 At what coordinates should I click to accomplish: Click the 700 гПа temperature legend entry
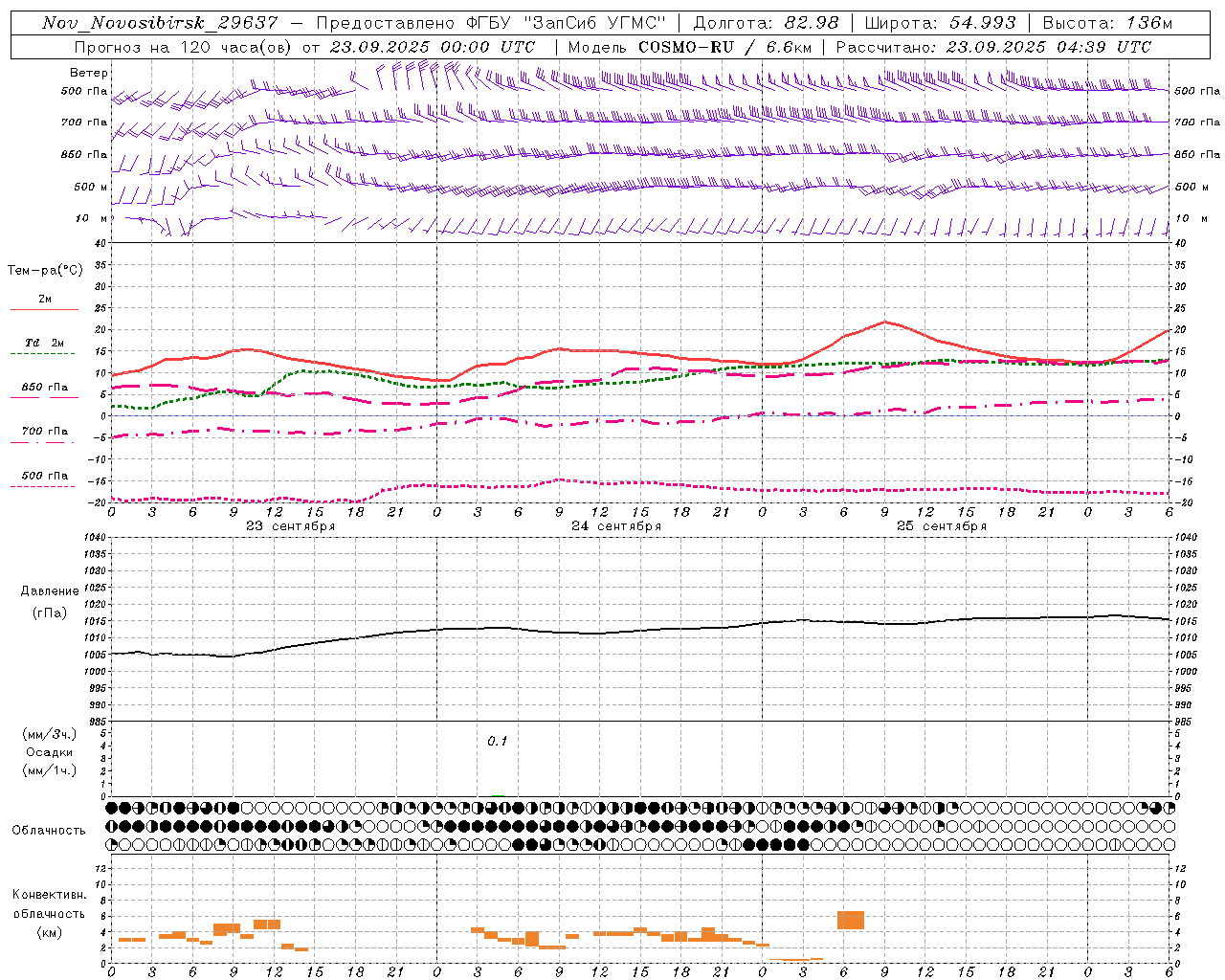coord(45,431)
